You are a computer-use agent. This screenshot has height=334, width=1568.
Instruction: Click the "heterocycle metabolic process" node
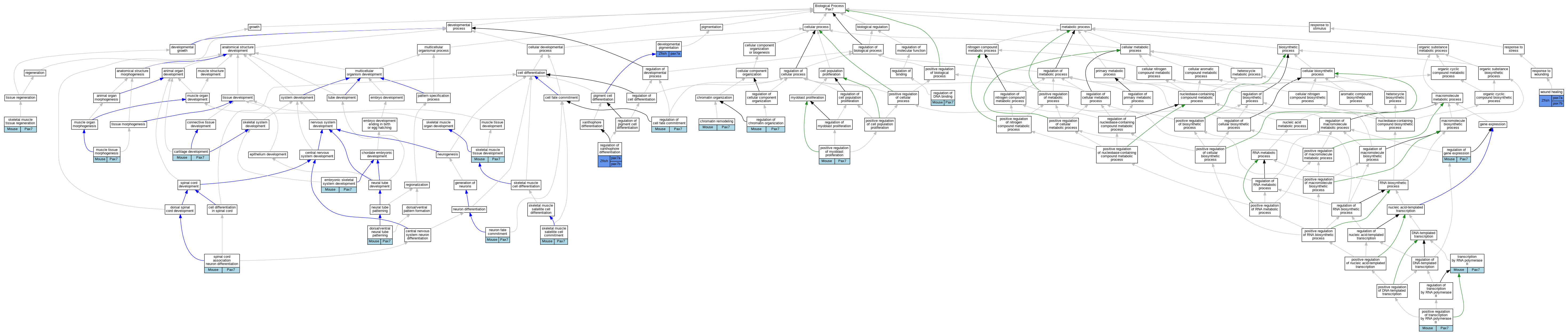[x=1246, y=73]
